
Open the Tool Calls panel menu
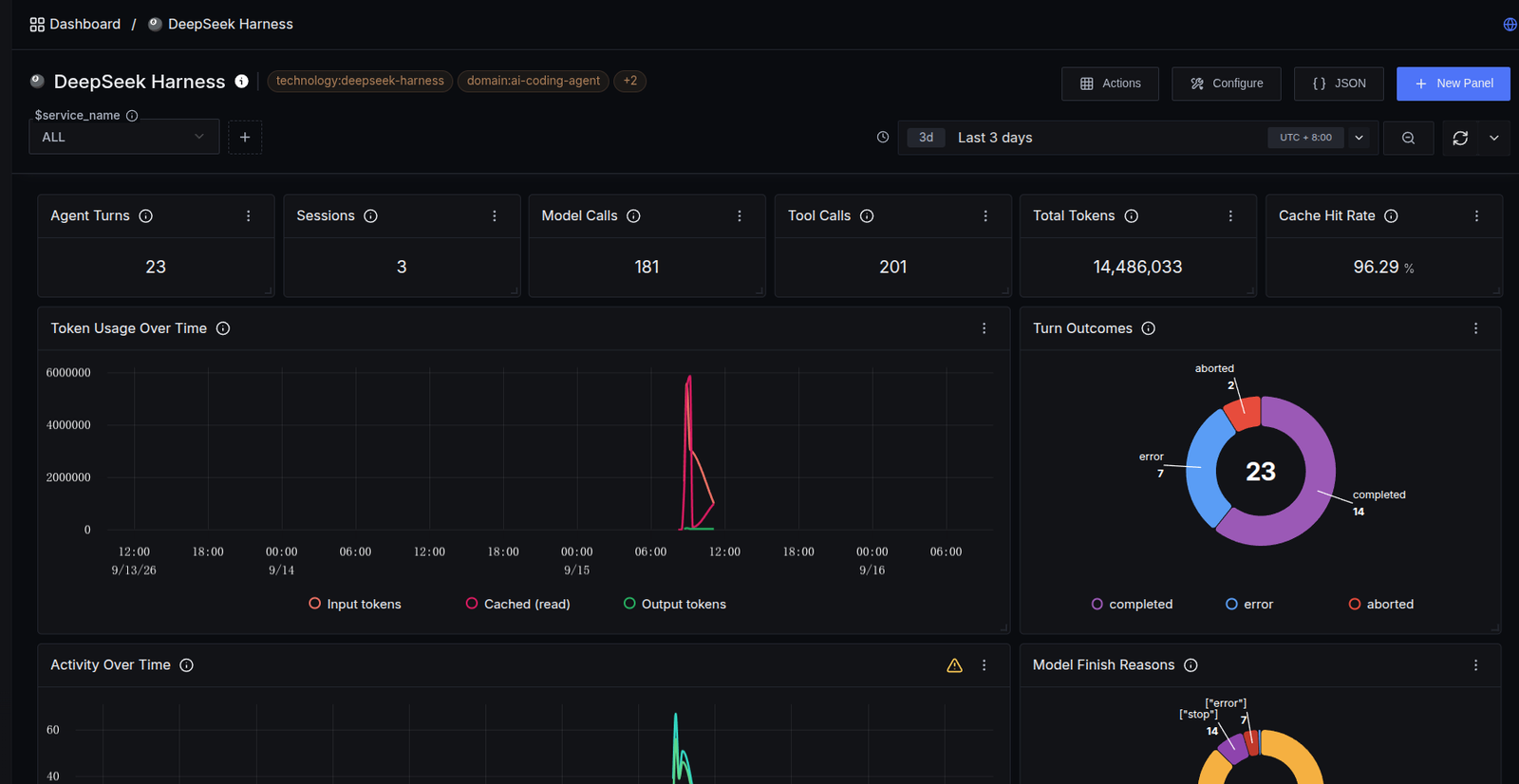coord(985,216)
